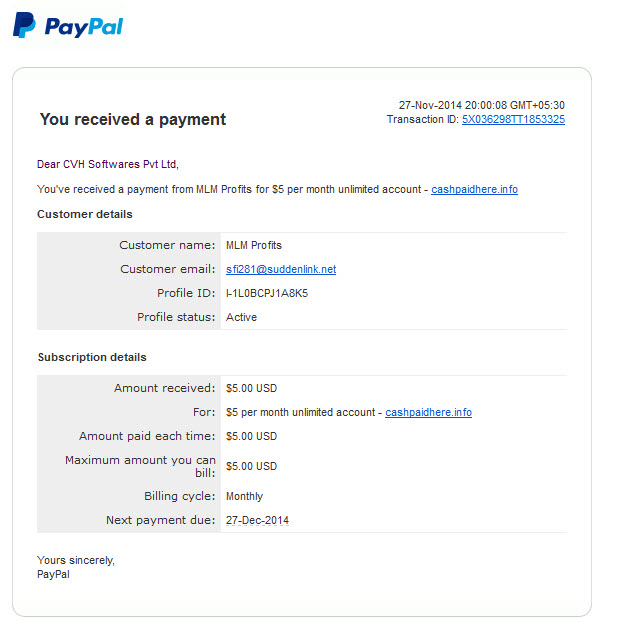Open transaction ID 5X036298TT1853325 link
The width and height of the screenshot is (632, 633).
(513, 119)
